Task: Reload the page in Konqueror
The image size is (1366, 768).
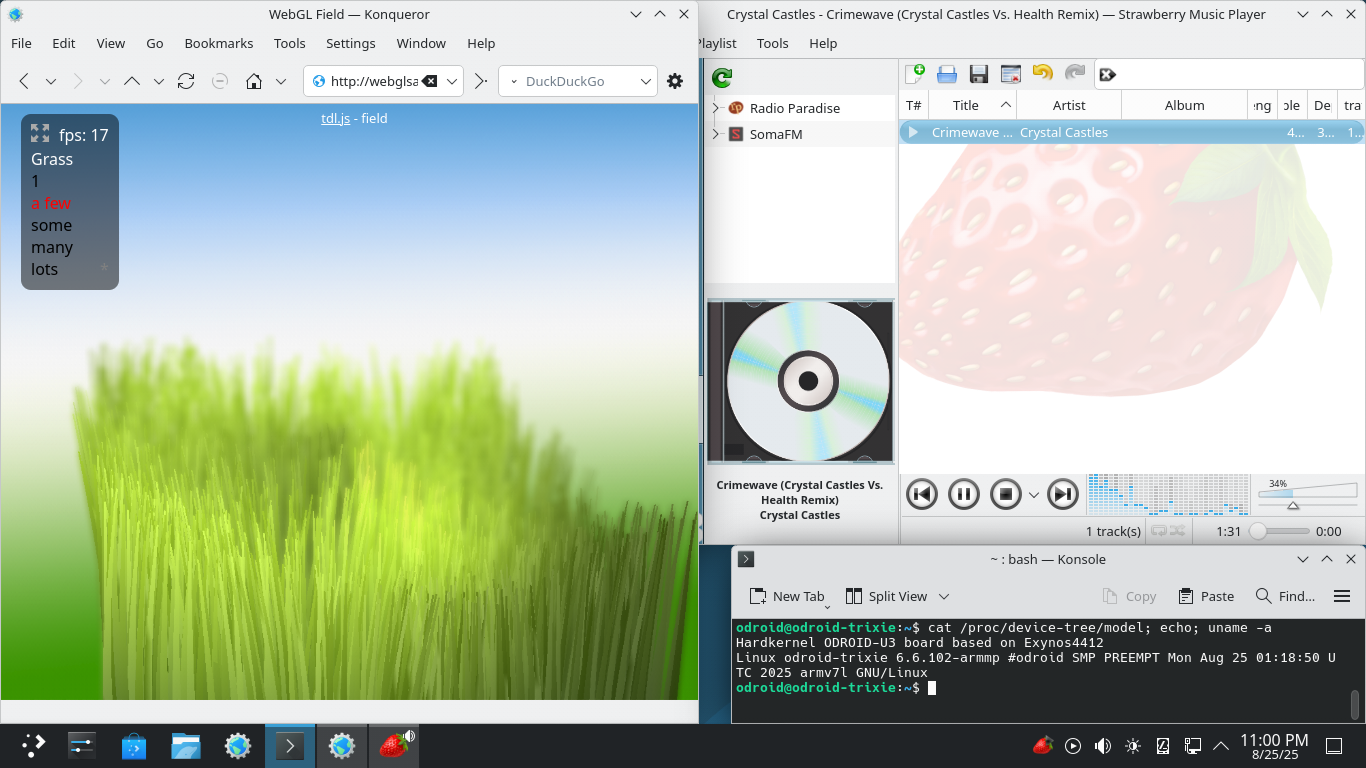Action: click(x=186, y=81)
